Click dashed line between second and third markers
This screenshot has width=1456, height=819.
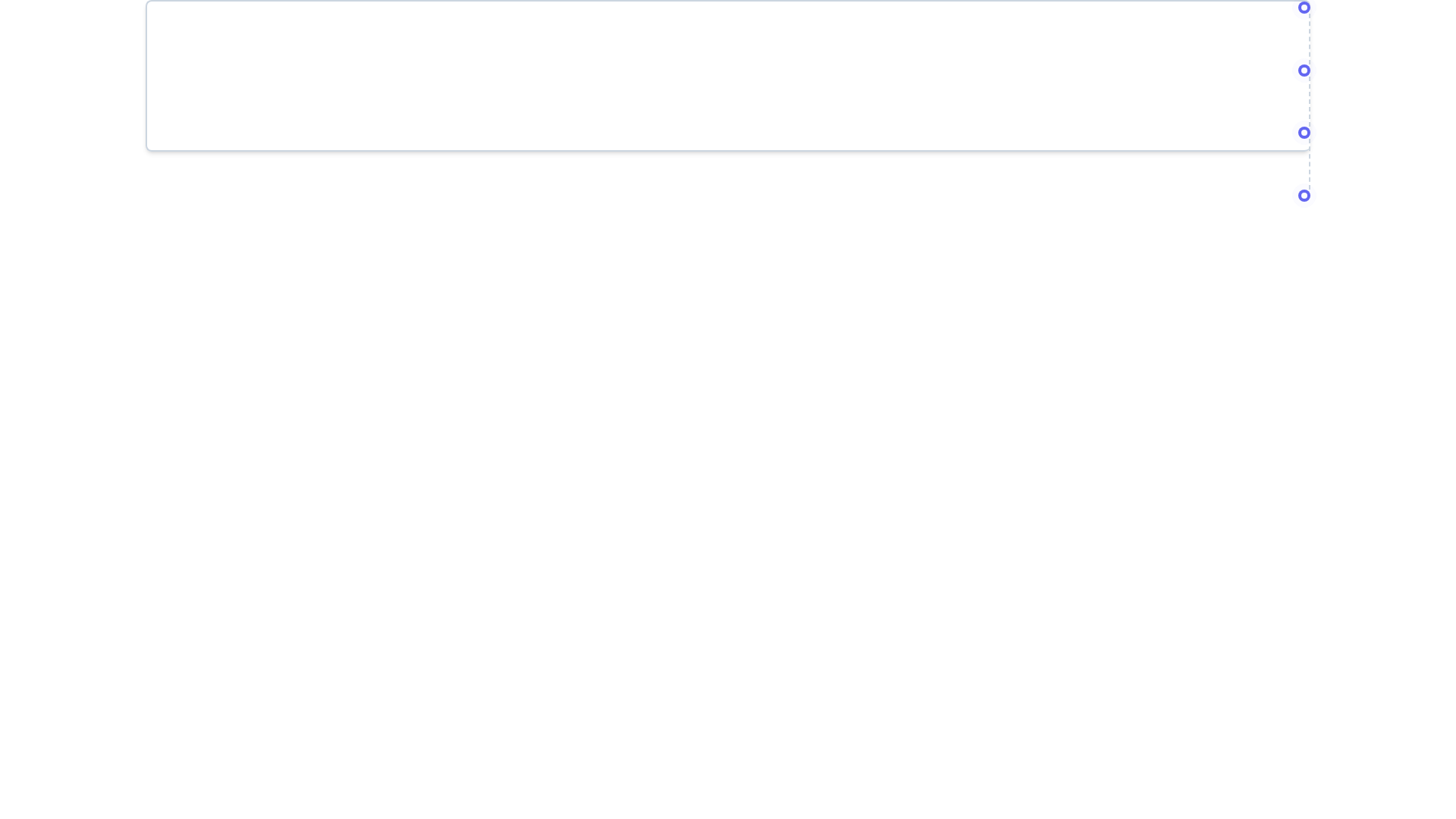pos(1309,102)
